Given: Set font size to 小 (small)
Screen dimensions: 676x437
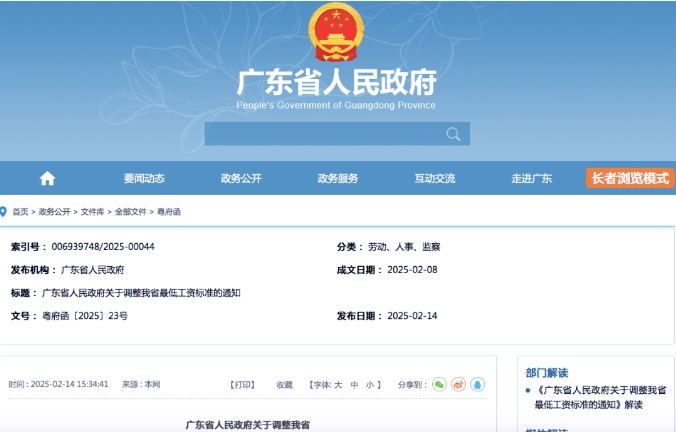Looking at the screenshot, I should point(368,384).
